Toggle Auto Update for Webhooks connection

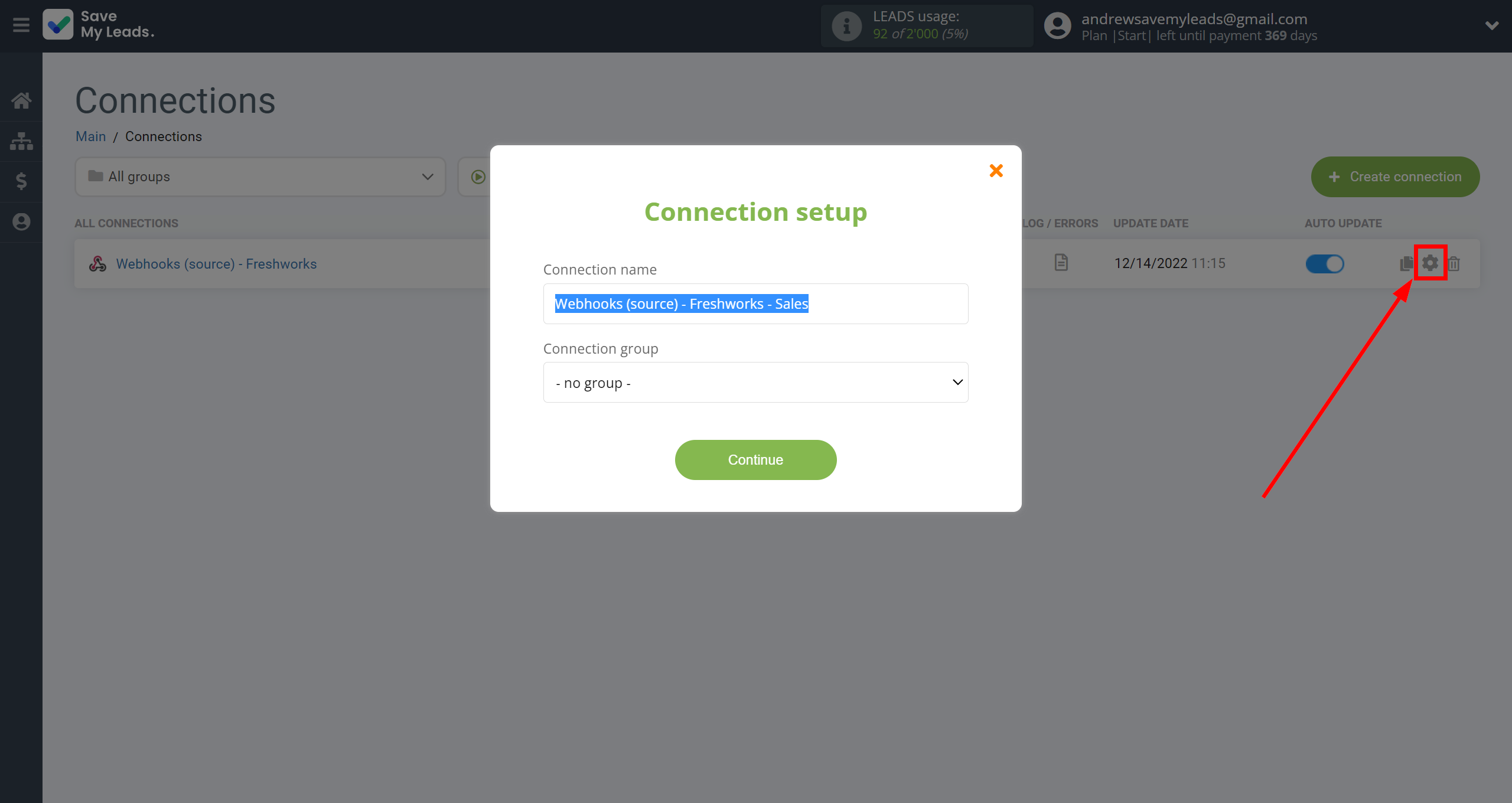click(x=1325, y=262)
